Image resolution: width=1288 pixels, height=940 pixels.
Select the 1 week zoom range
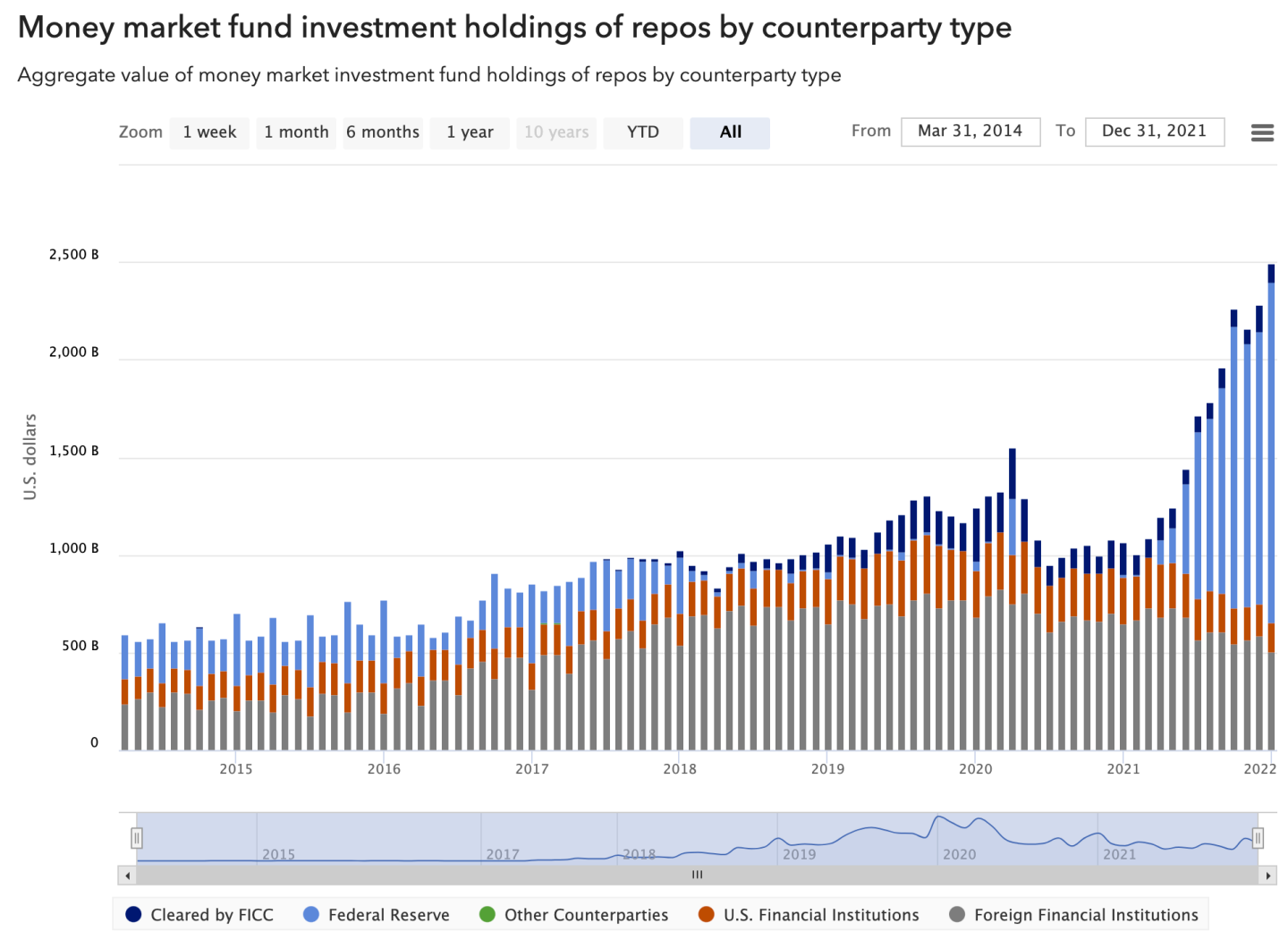[x=209, y=132]
